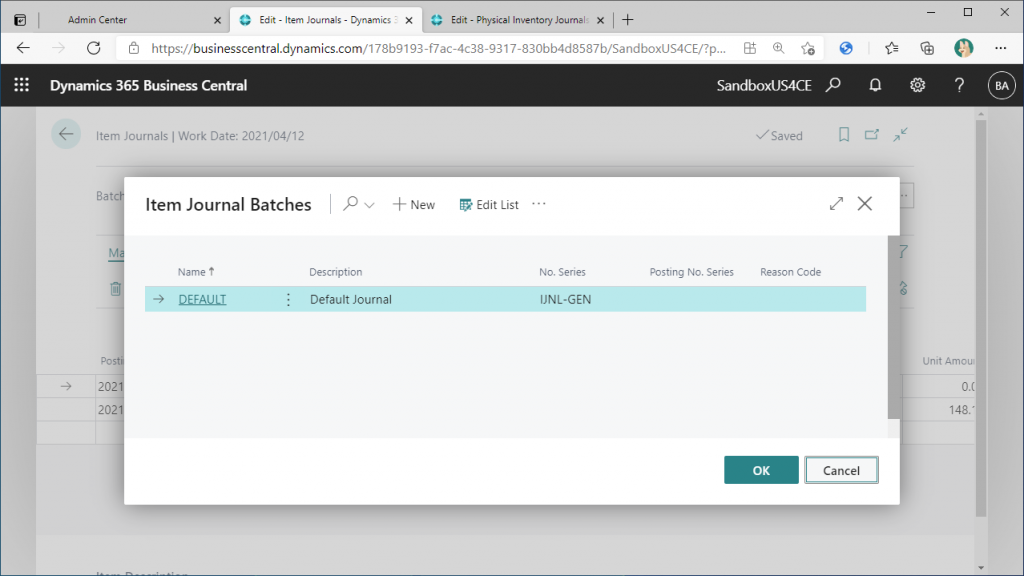
Task: Click Edit List in the dialog
Action: tap(489, 204)
